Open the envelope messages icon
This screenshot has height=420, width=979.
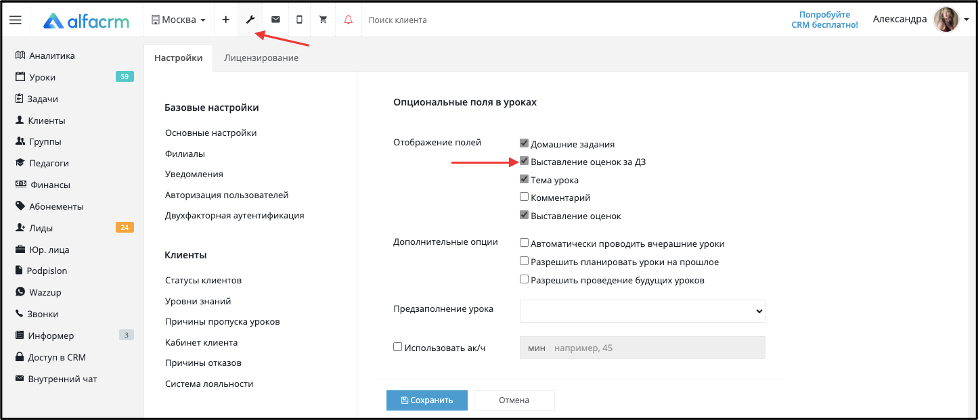pos(275,20)
